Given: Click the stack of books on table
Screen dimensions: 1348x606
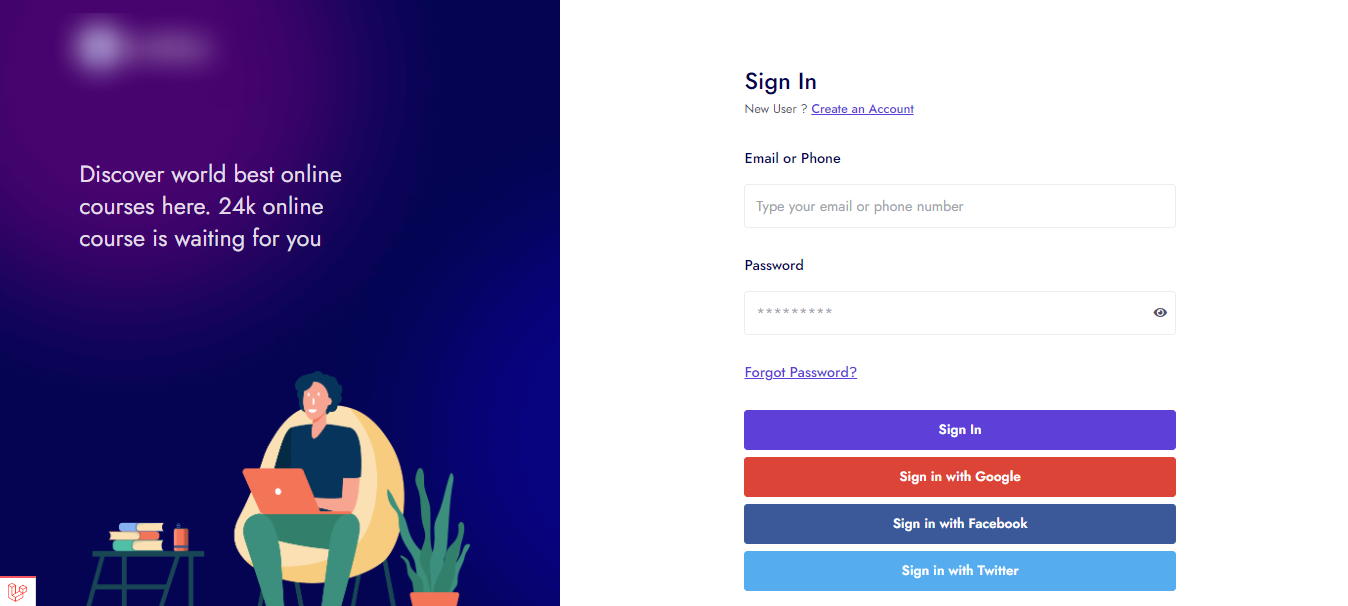Looking at the screenshot, I should click(136, 536).
